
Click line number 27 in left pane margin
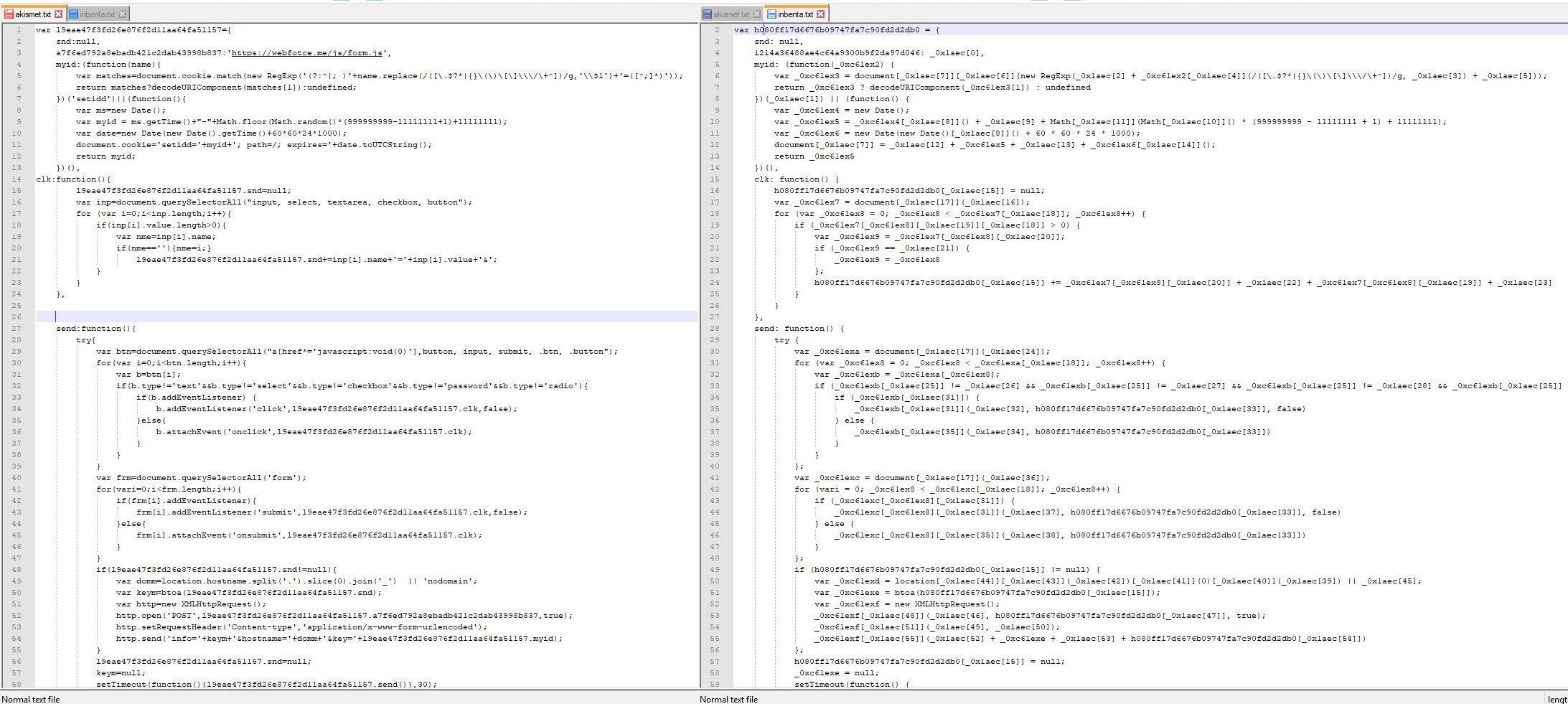tap(17, 329)
